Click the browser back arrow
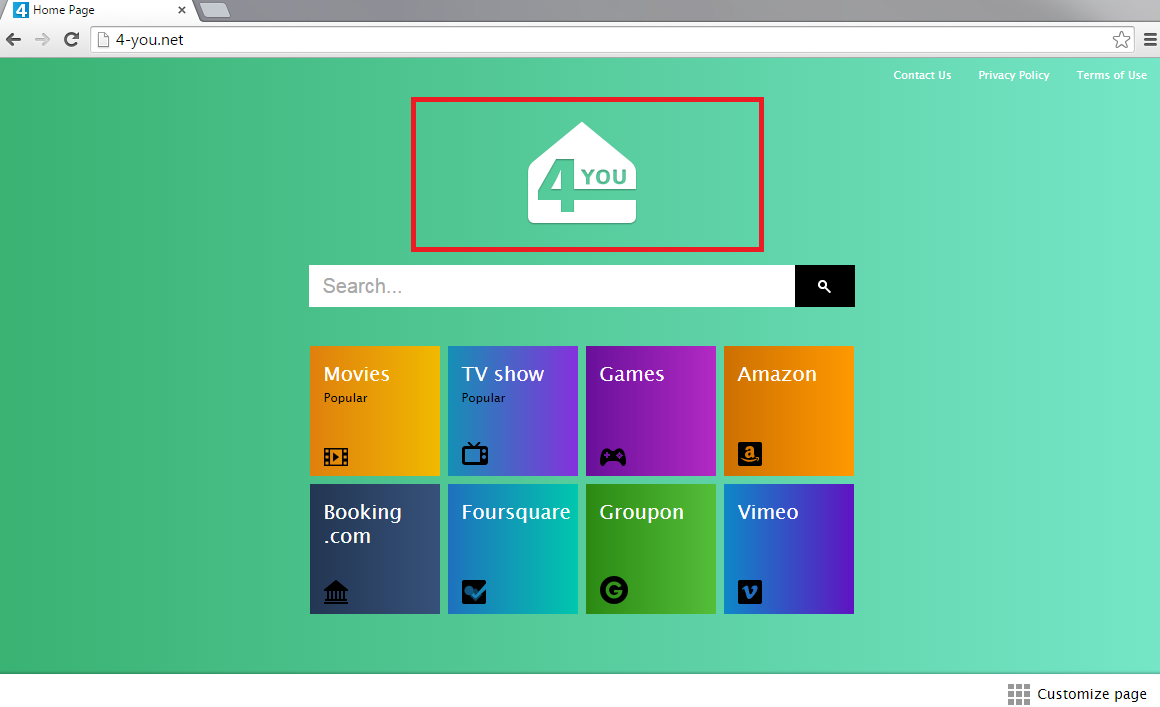This screenshot has width=1160, height=707. pos(13,39)
